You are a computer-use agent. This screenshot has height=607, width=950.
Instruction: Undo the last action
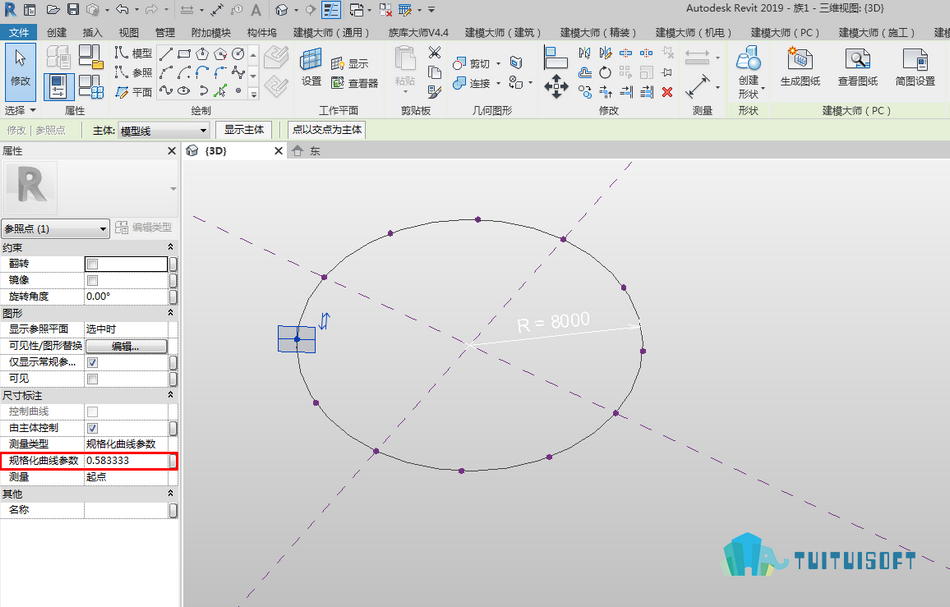pyautogui.click(x=122, y=9)
